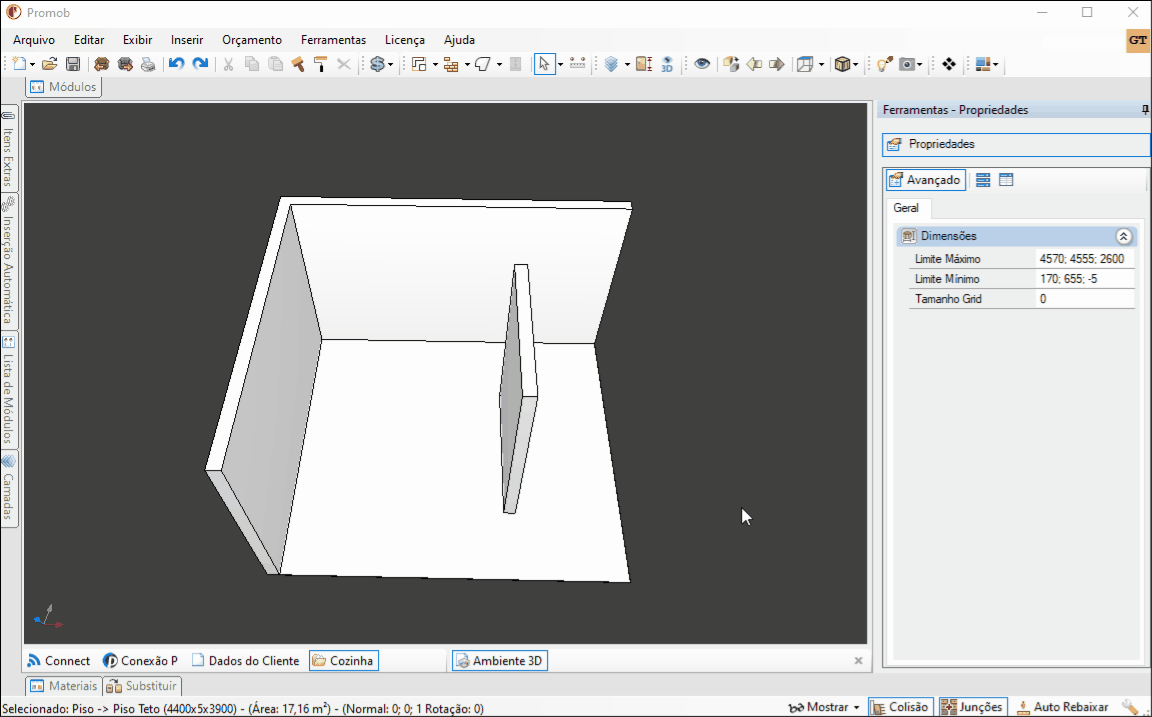Click the window layout icon
The width and height of the screenshot is (1152, 717).
click(983, 64)
